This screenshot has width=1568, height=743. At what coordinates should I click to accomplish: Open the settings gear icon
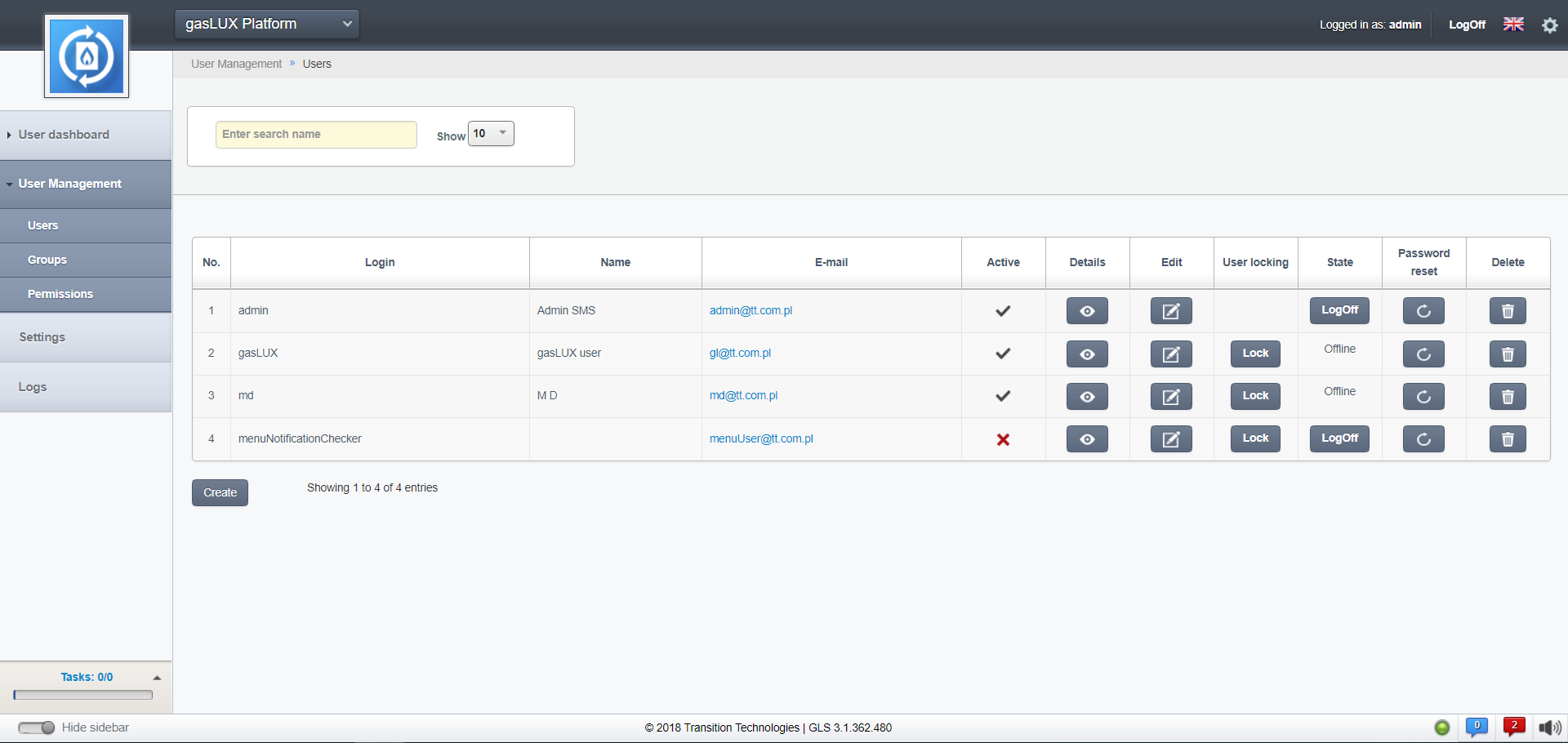pos(1549,25)
